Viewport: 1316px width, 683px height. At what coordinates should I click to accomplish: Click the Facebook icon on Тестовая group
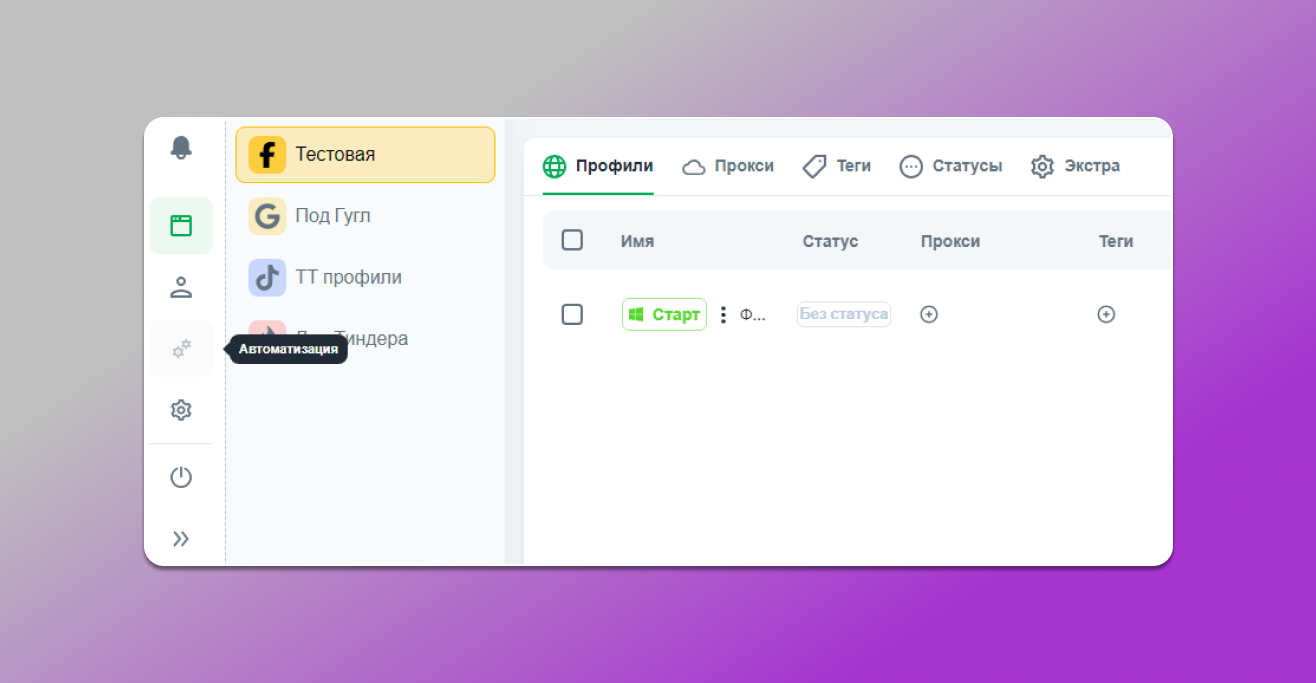267,154
